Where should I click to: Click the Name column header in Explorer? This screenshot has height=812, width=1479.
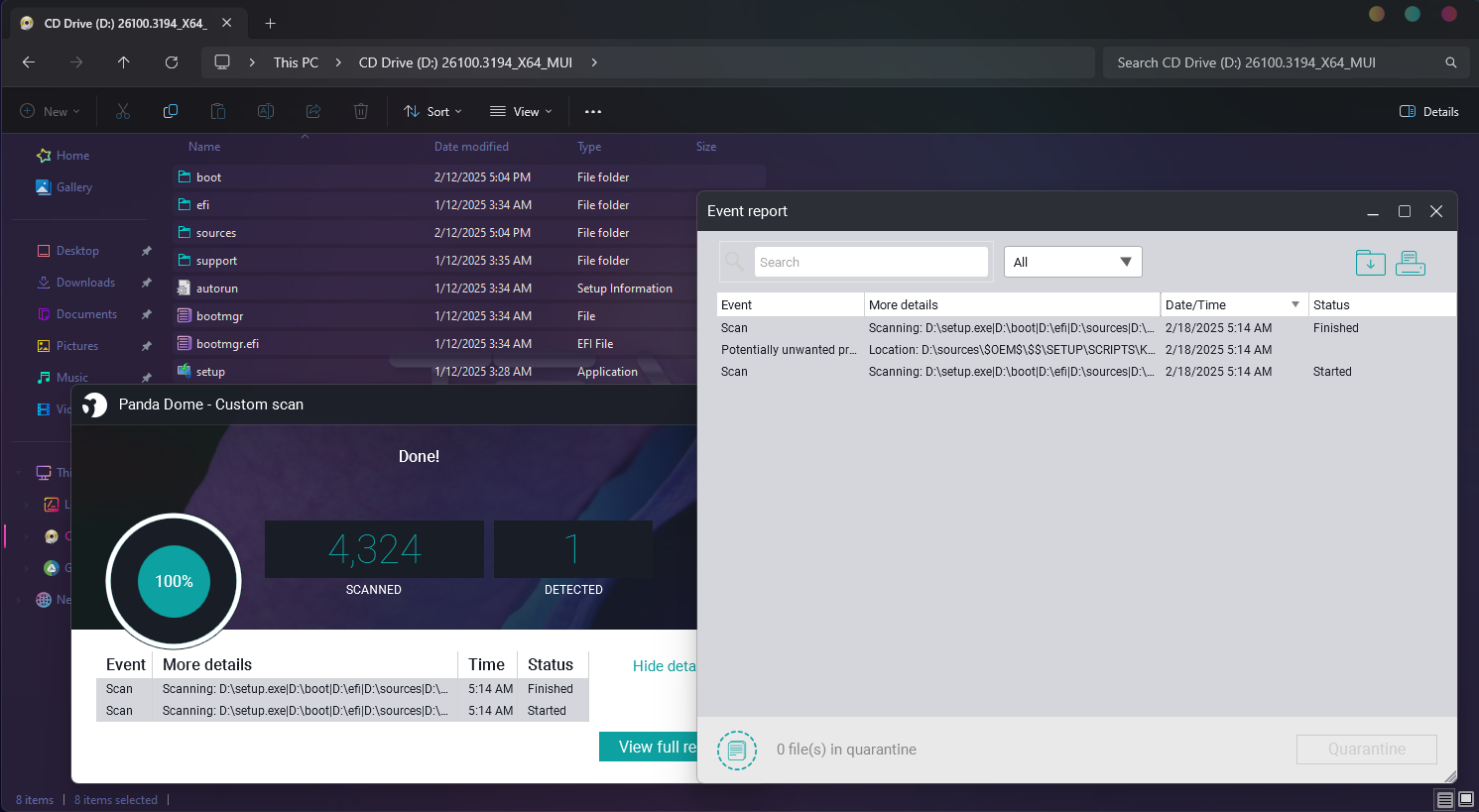coord(204,147)
